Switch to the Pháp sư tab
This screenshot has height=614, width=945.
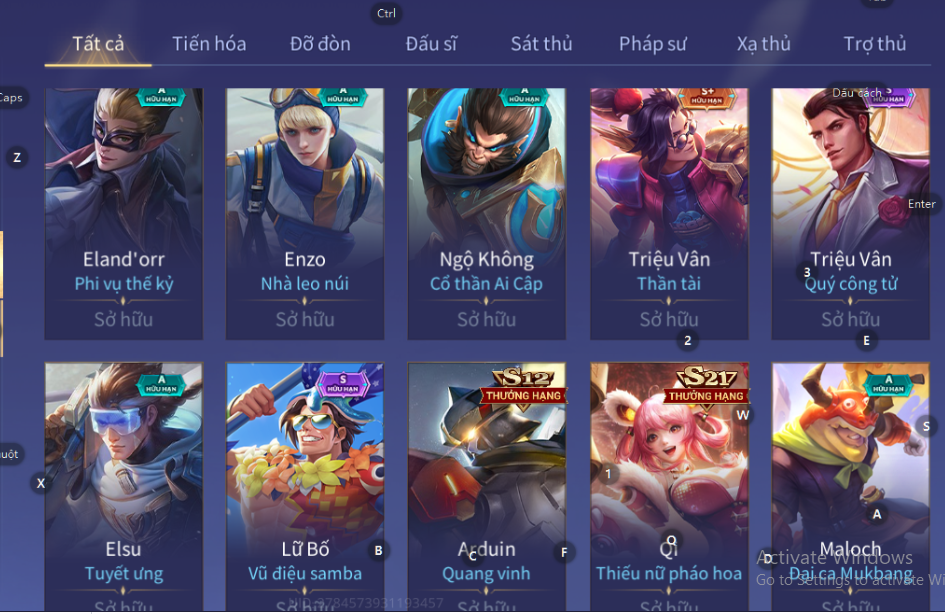653,44
